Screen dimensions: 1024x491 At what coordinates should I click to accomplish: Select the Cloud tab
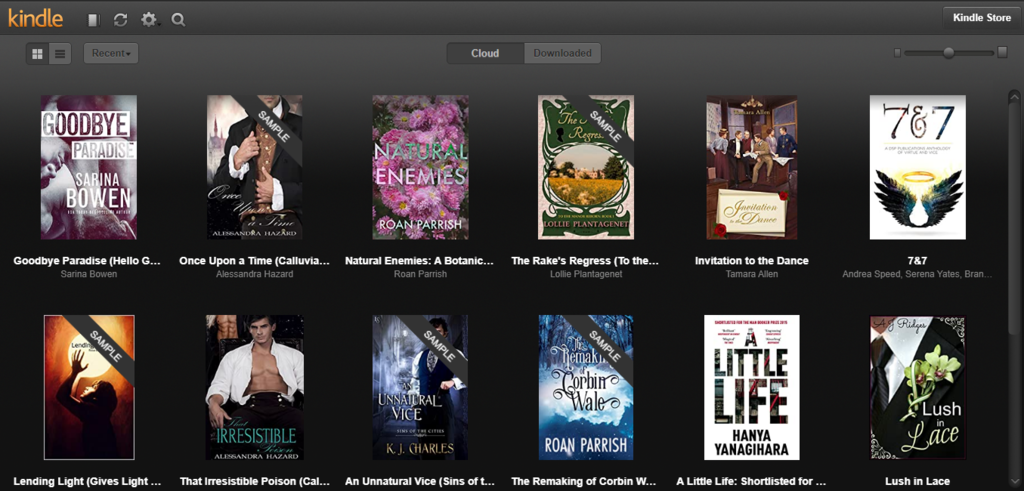point(485,54)
